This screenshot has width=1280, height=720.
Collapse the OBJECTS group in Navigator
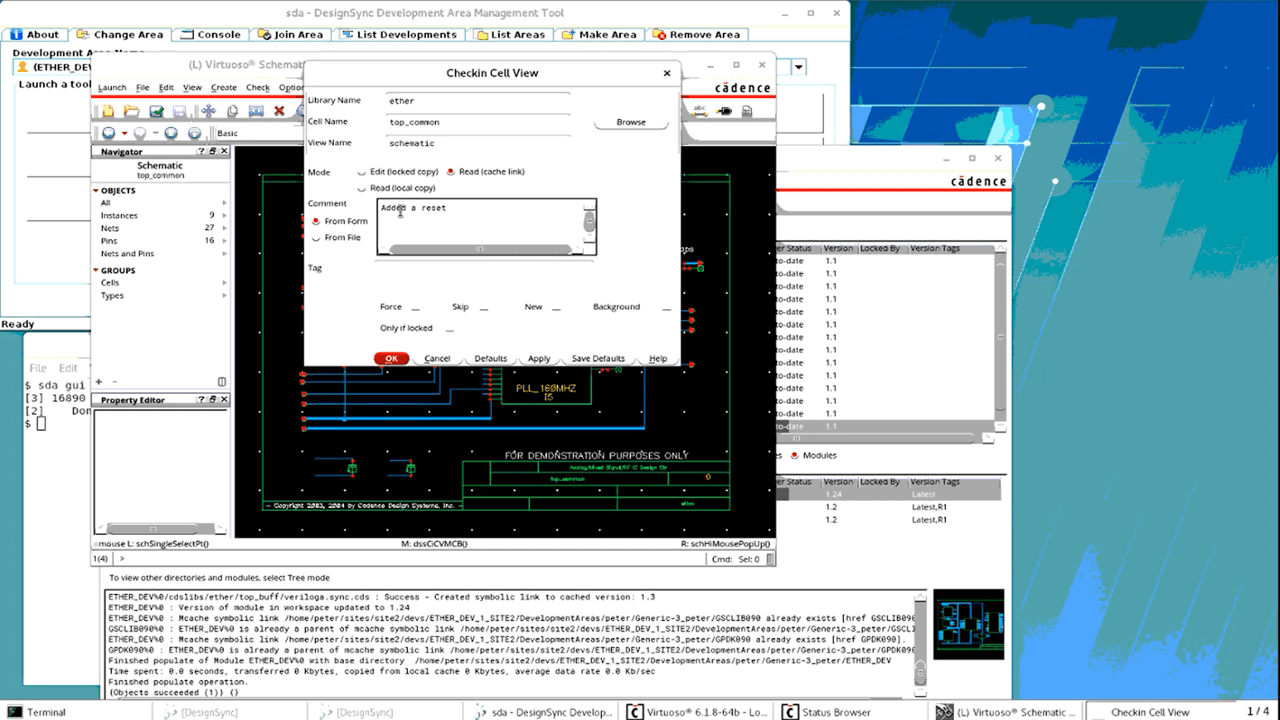98,190
